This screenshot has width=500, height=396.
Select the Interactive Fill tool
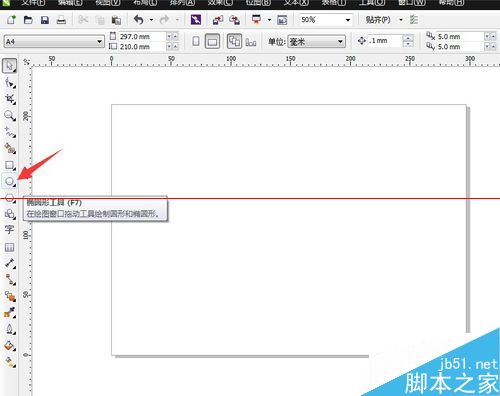(x=10, y=362)
